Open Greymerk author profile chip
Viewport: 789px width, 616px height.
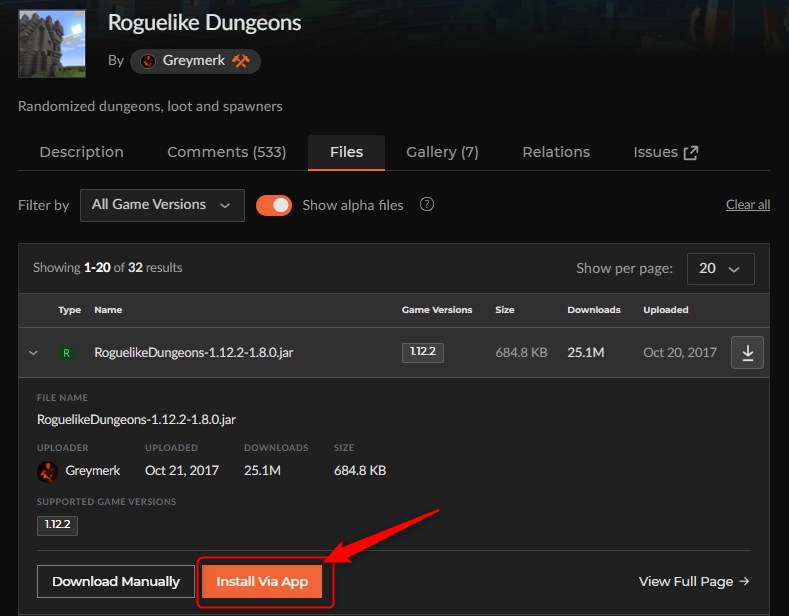tap(195, 61)
